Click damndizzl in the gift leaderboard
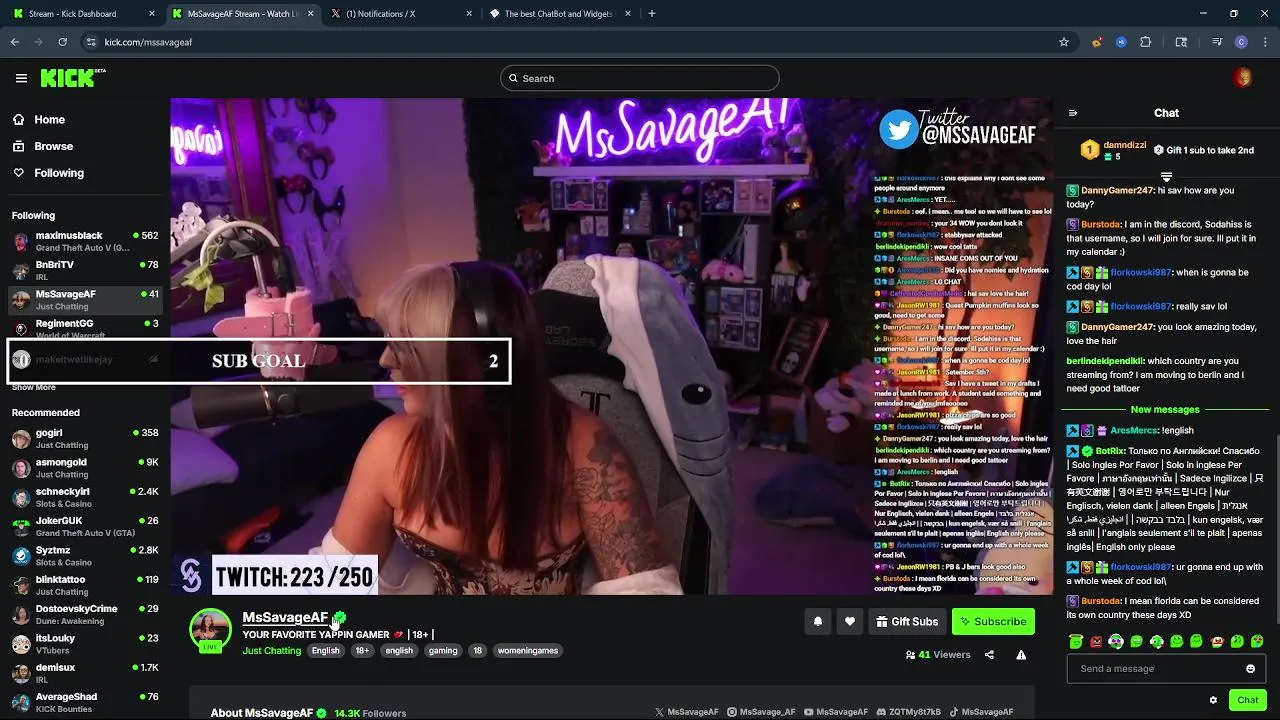The width and height of the screenshot is (1280, 720). coord(1125,145)
